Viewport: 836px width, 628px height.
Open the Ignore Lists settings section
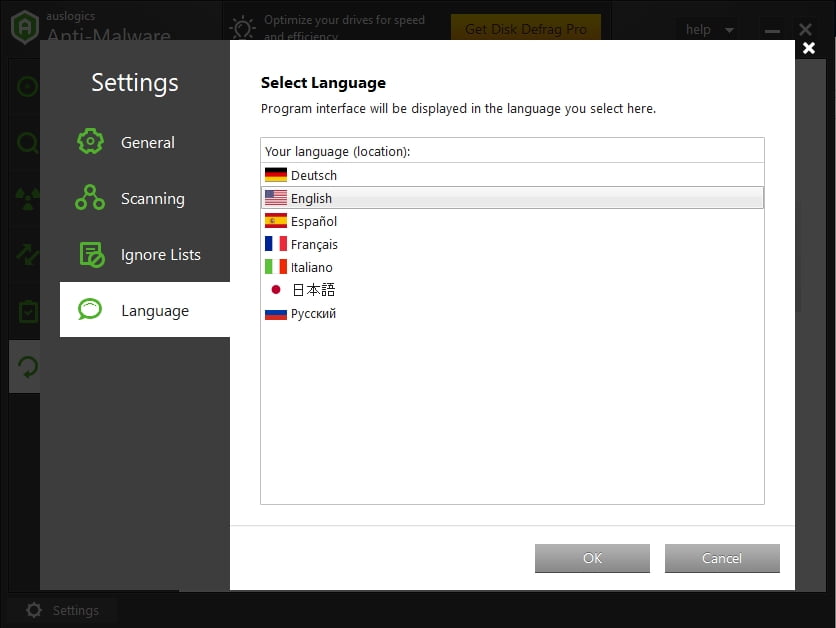[x=144, y=254]
